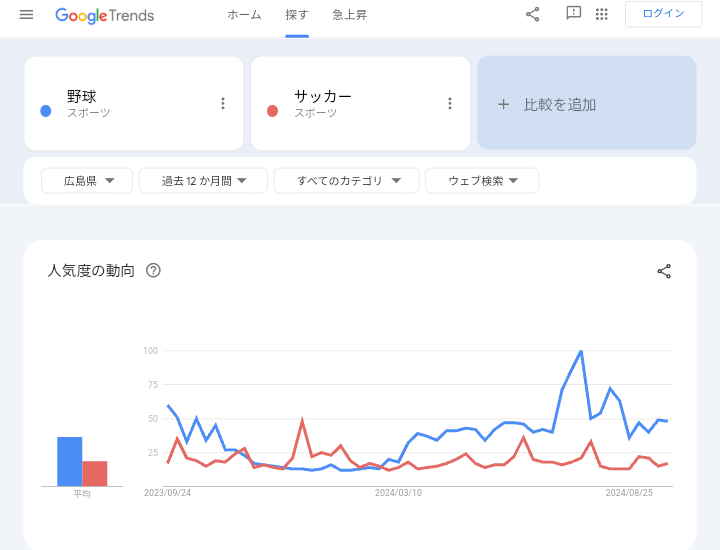Click help icon beside 人気度の動向
Viewport: 720px width, 550px height.
click(x=153, y=270)
